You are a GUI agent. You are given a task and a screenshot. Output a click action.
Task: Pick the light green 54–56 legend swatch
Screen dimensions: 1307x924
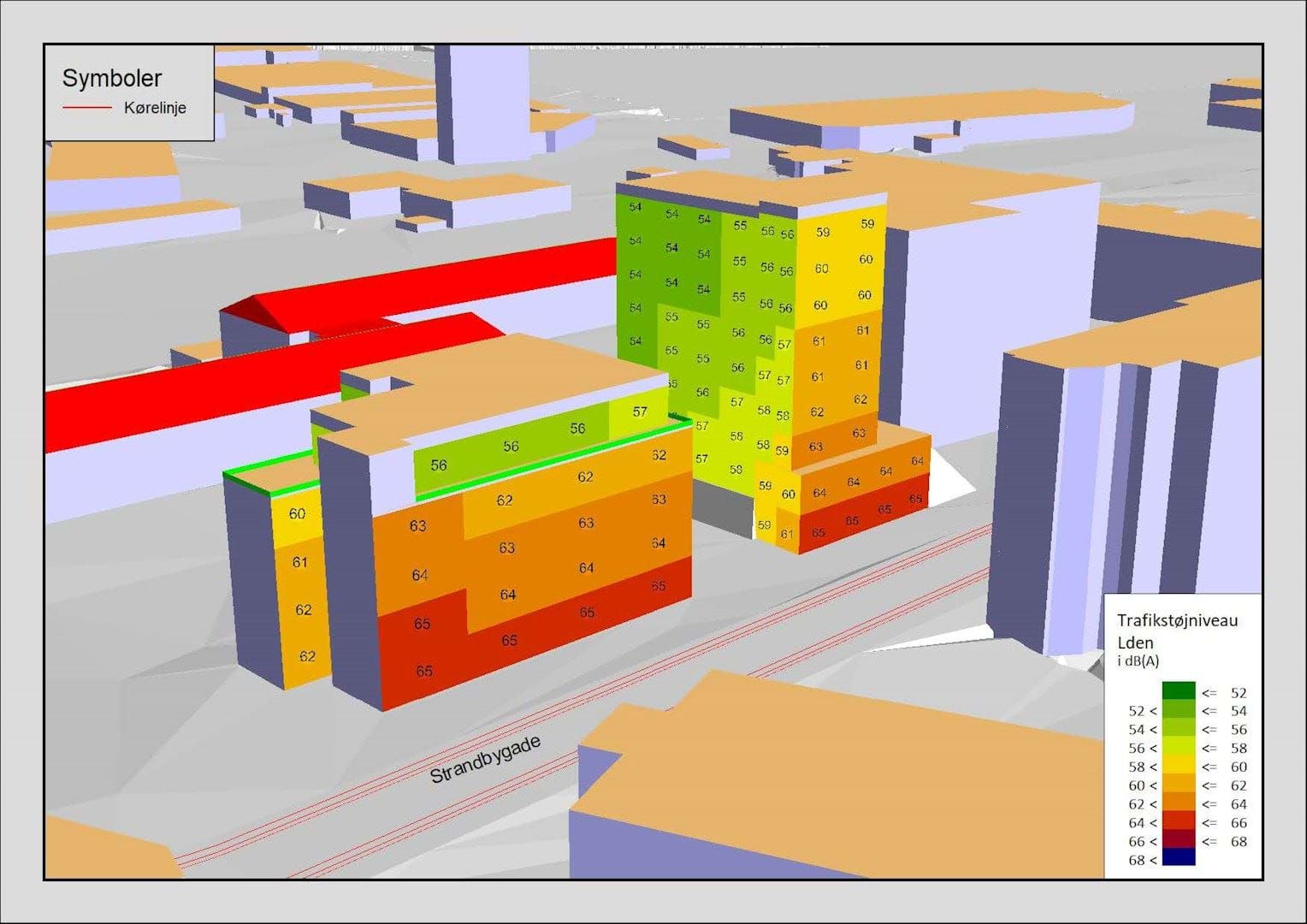pos(1178,729)
